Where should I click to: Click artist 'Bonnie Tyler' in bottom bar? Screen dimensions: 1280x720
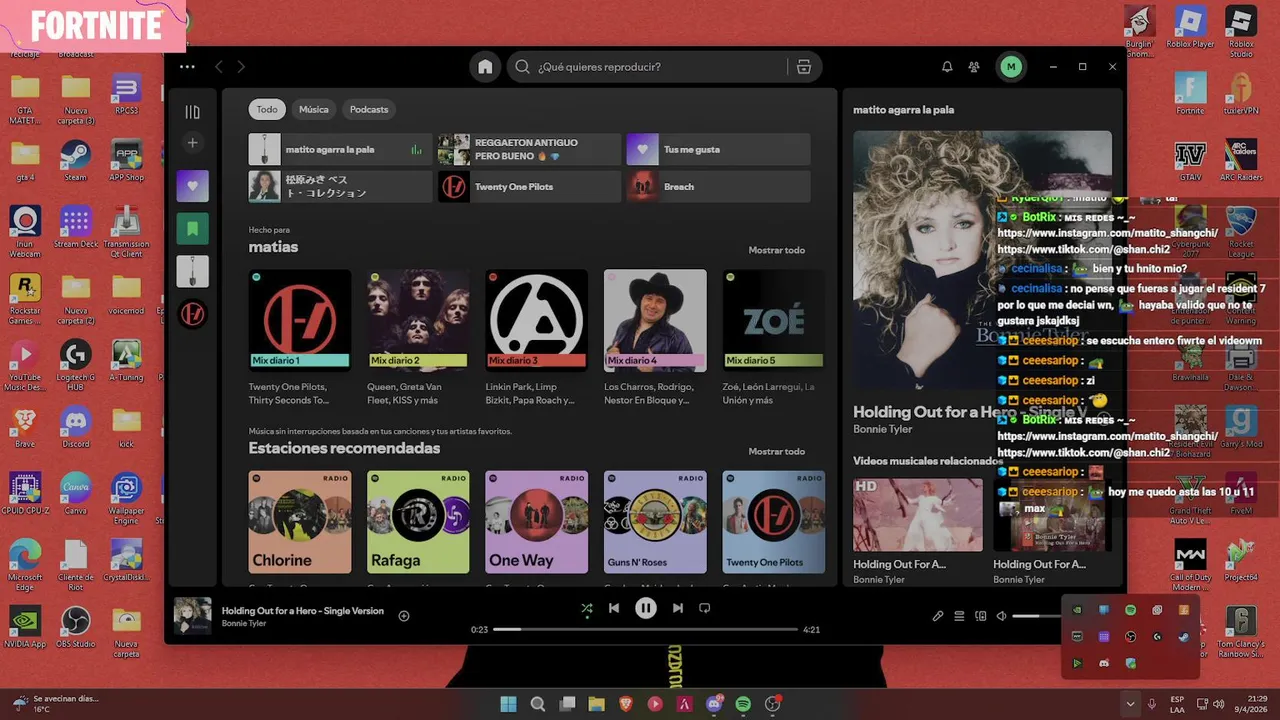(x=244, y=624)
